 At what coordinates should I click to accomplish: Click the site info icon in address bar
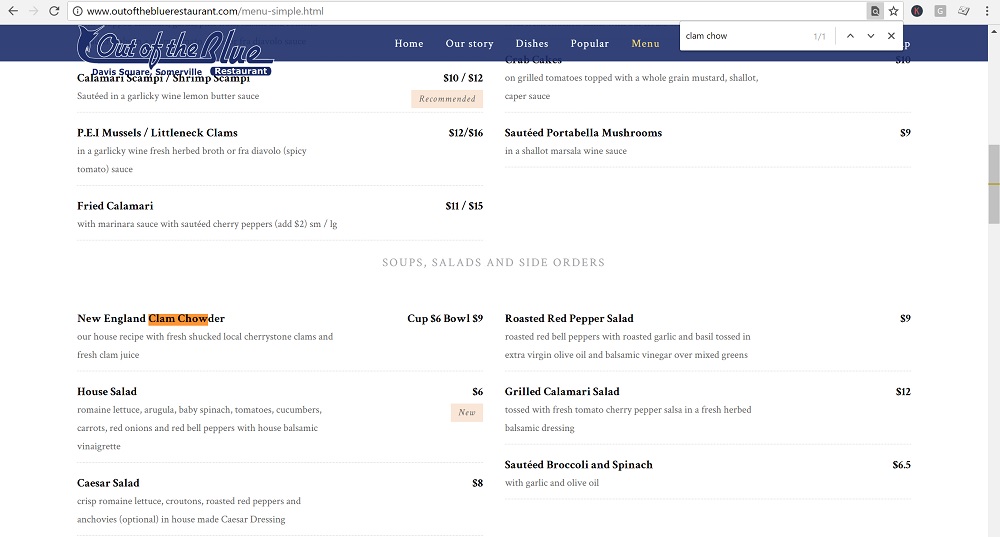click(77, 11)
